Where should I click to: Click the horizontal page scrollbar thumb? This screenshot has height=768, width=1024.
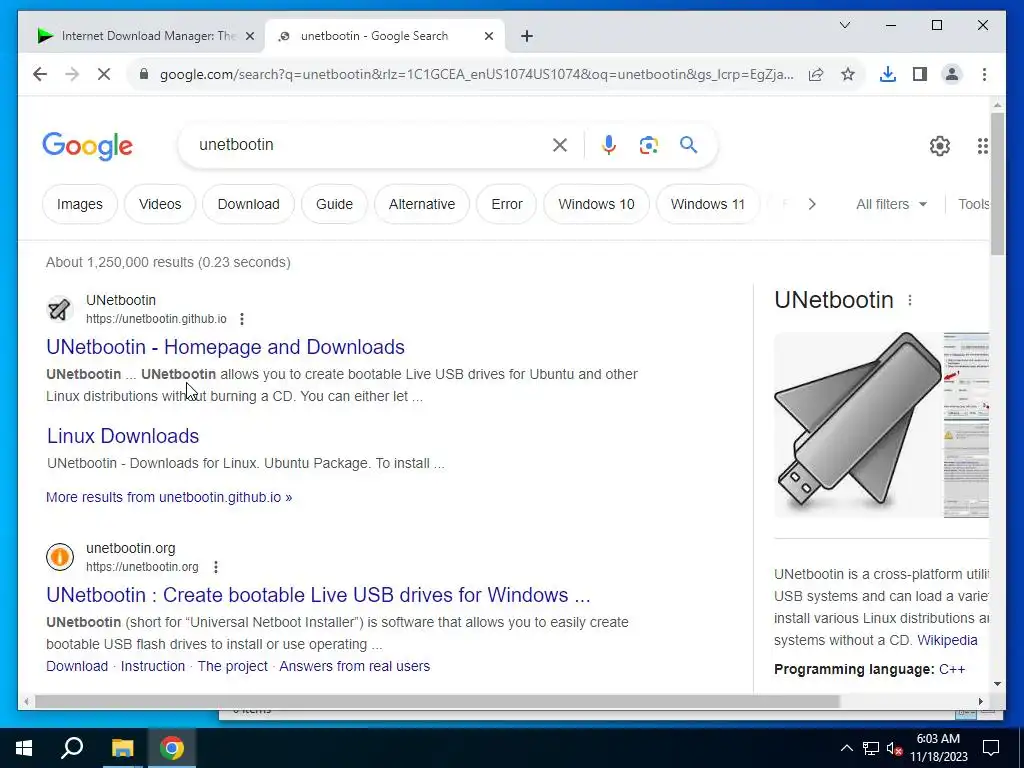tap(437, 701)
